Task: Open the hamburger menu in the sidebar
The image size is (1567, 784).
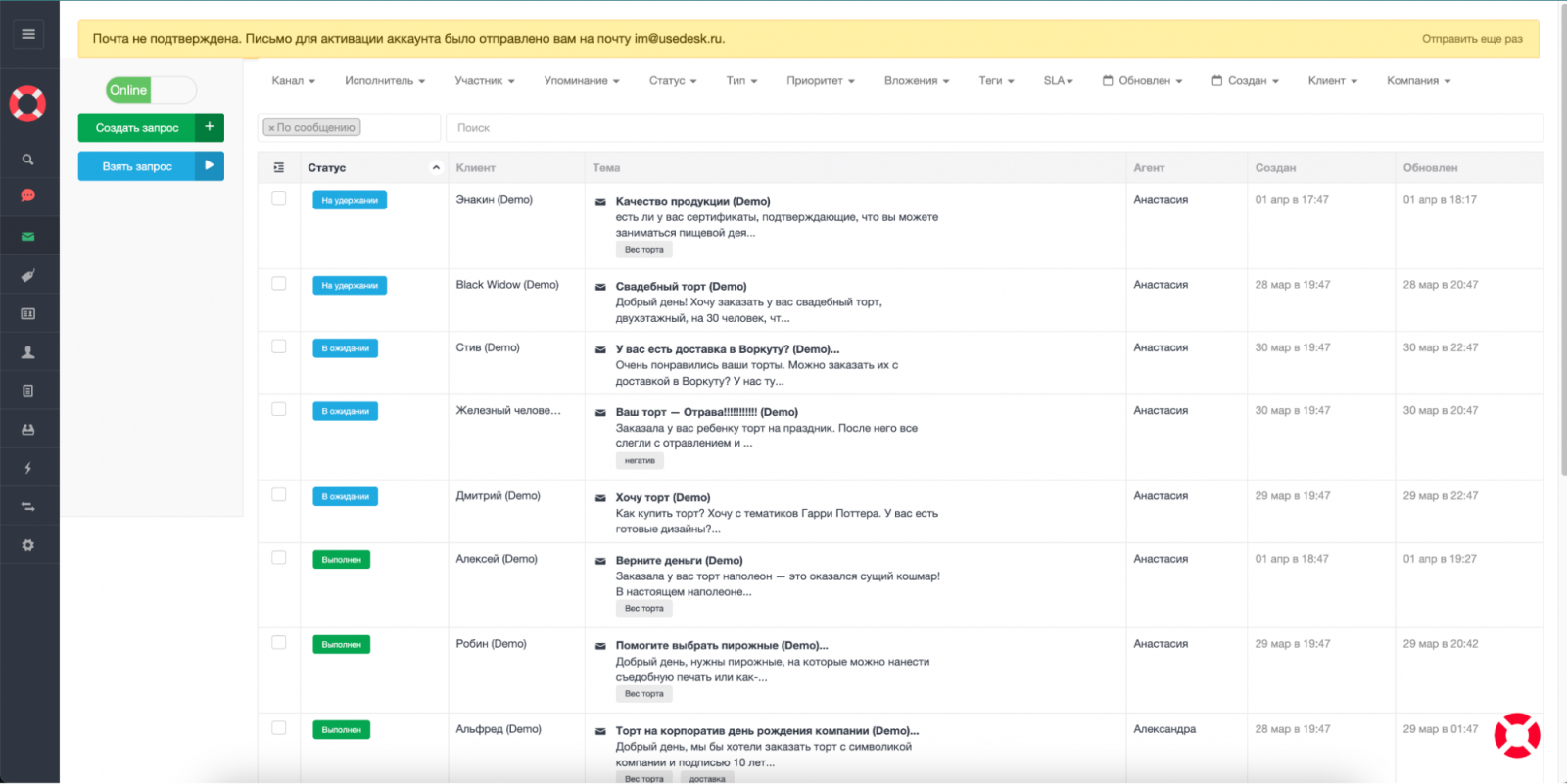Action: tap(28, 34)
